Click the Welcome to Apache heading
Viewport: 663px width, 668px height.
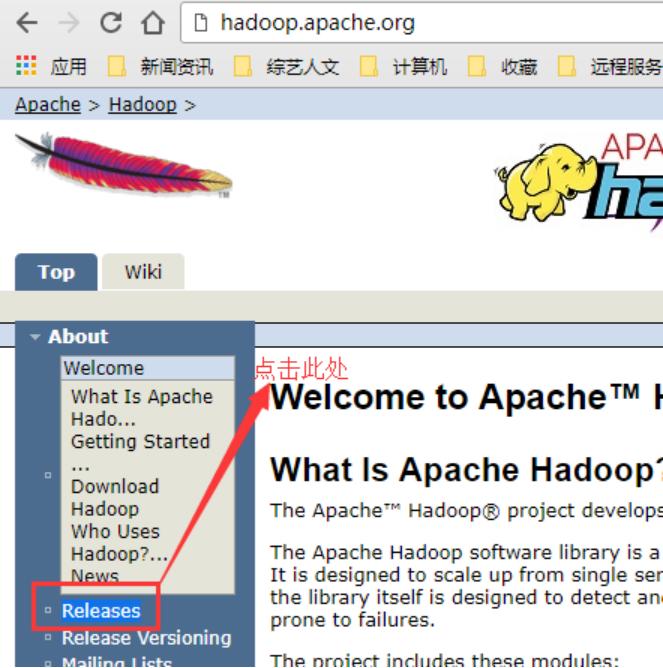point(466,397)
